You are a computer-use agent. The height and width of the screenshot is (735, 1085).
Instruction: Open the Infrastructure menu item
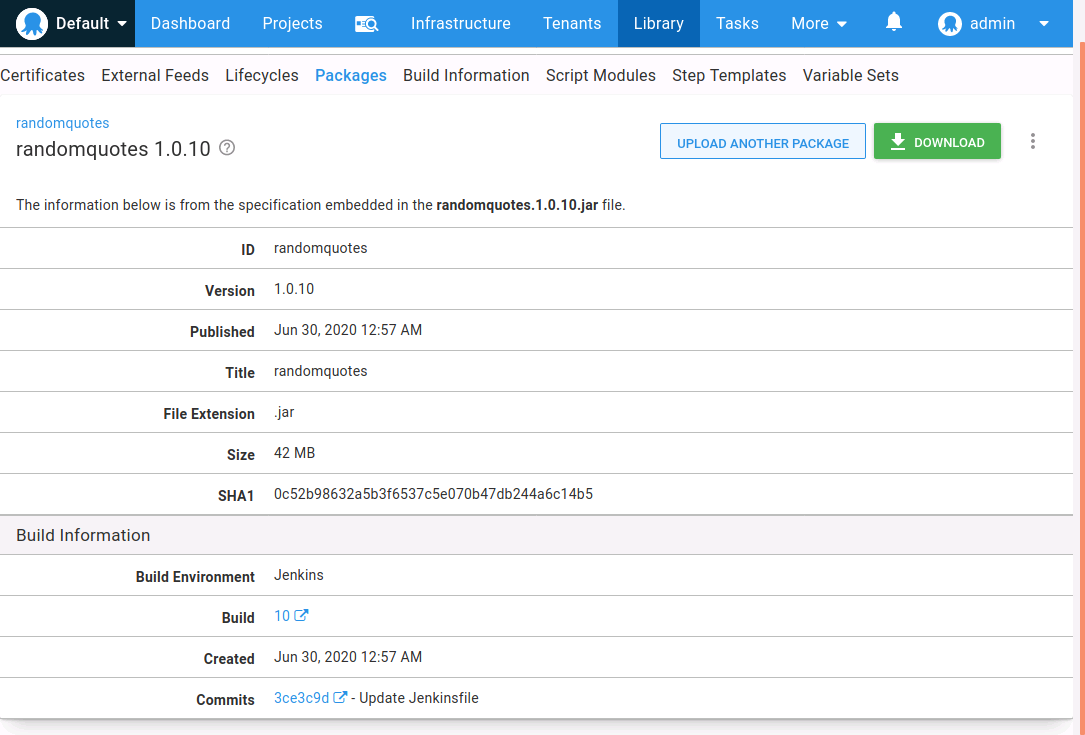[460, 24]
